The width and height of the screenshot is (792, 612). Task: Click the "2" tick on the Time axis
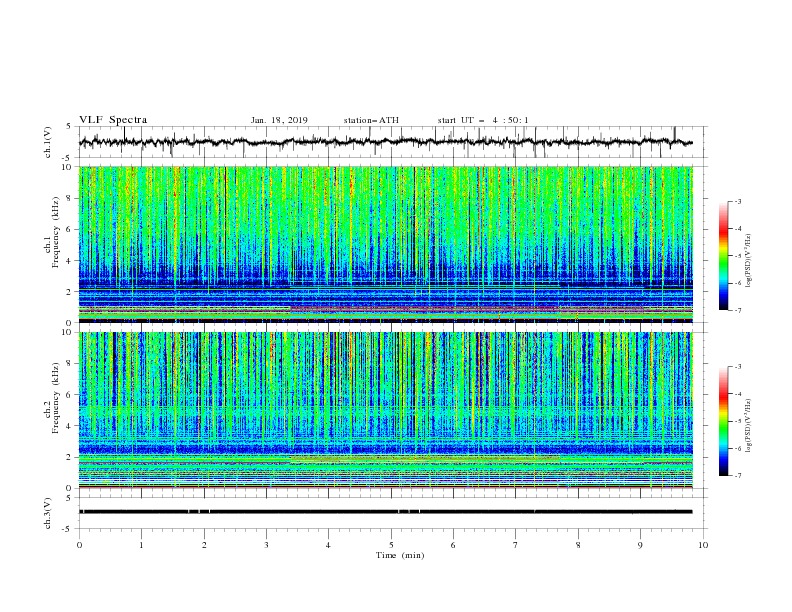coord(204,545)
